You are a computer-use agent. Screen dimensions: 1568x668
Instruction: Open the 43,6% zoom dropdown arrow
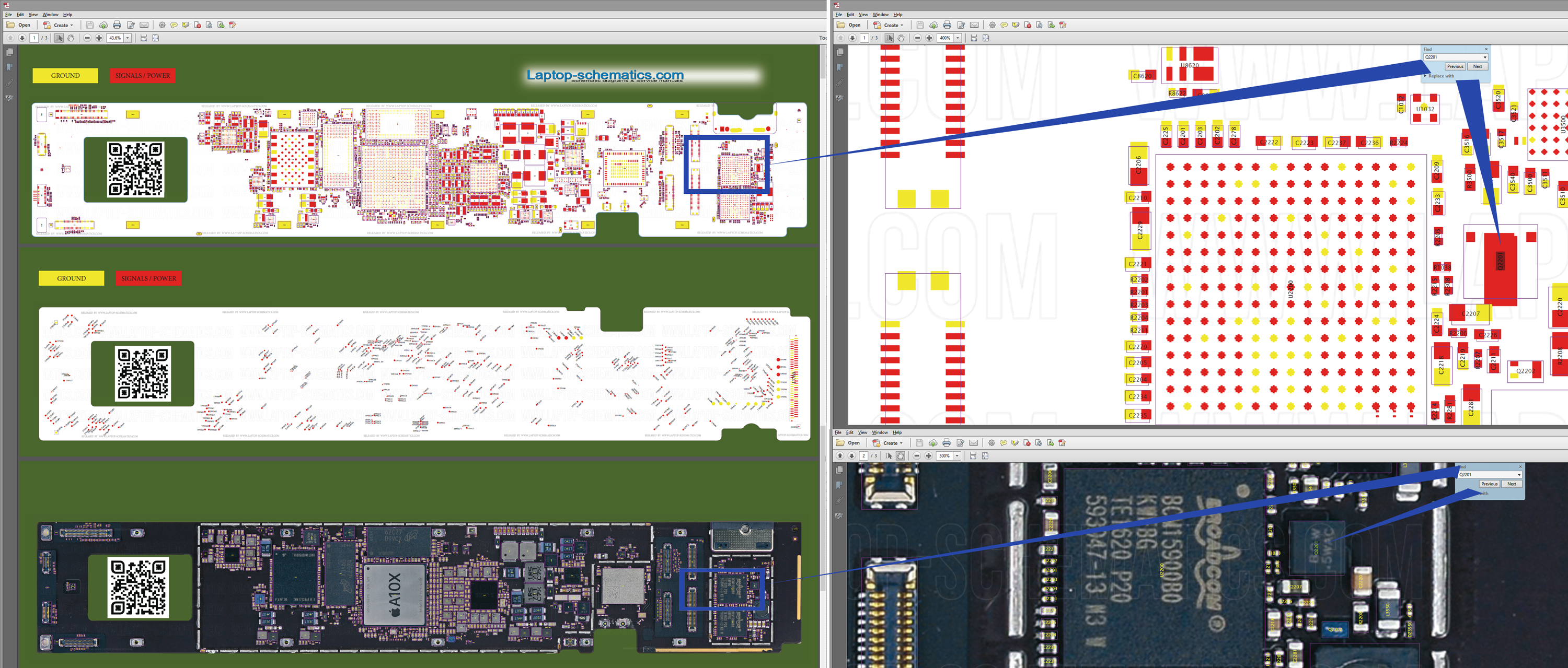(x=128, y=38)
